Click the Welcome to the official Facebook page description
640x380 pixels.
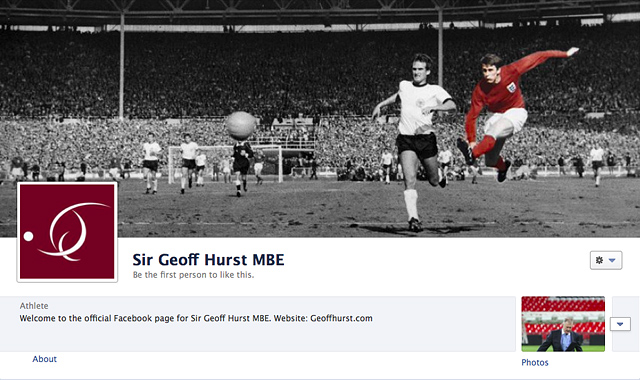point(196,318)
